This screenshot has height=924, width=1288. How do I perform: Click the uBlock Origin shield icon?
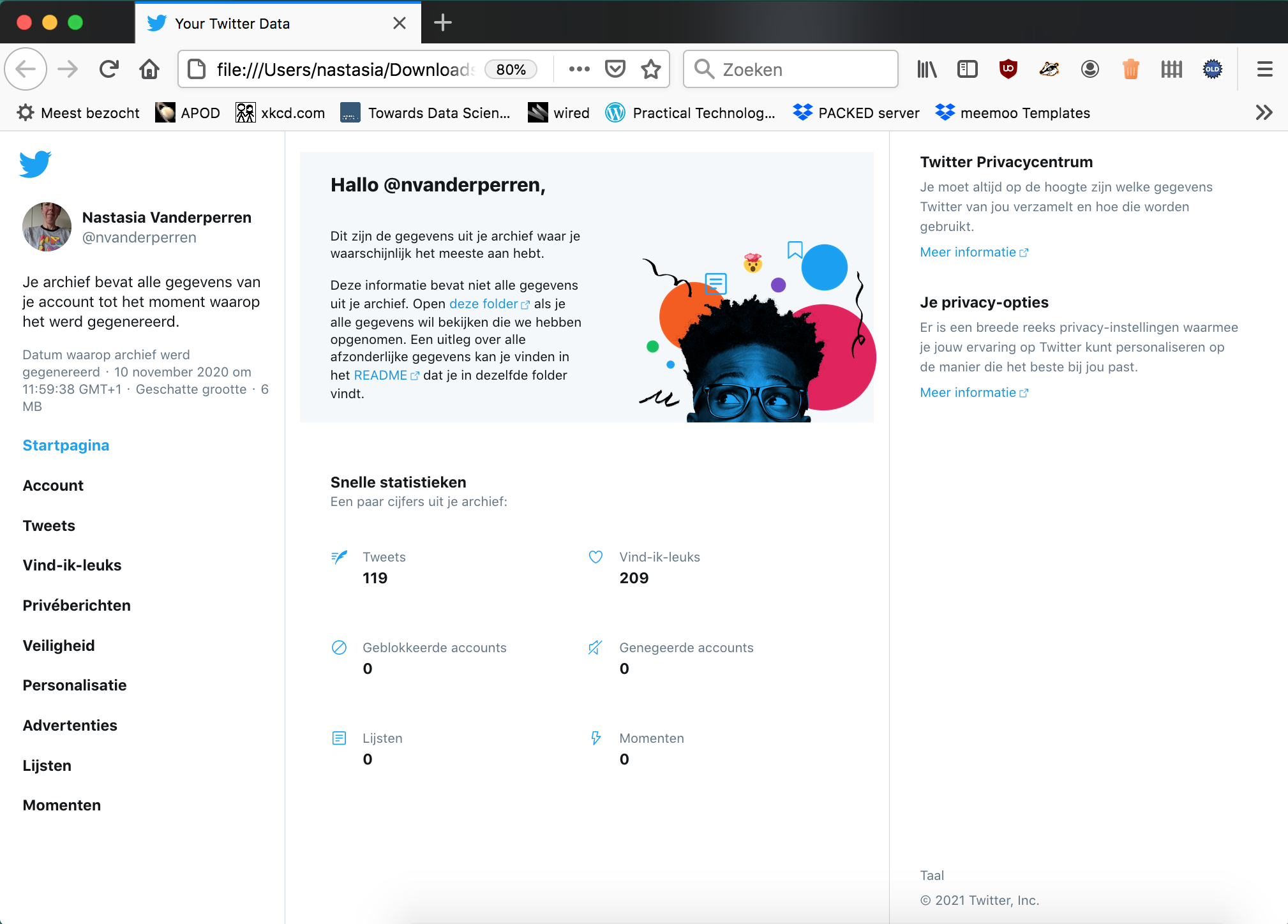pyautogui.click(x=1008, y=69)
